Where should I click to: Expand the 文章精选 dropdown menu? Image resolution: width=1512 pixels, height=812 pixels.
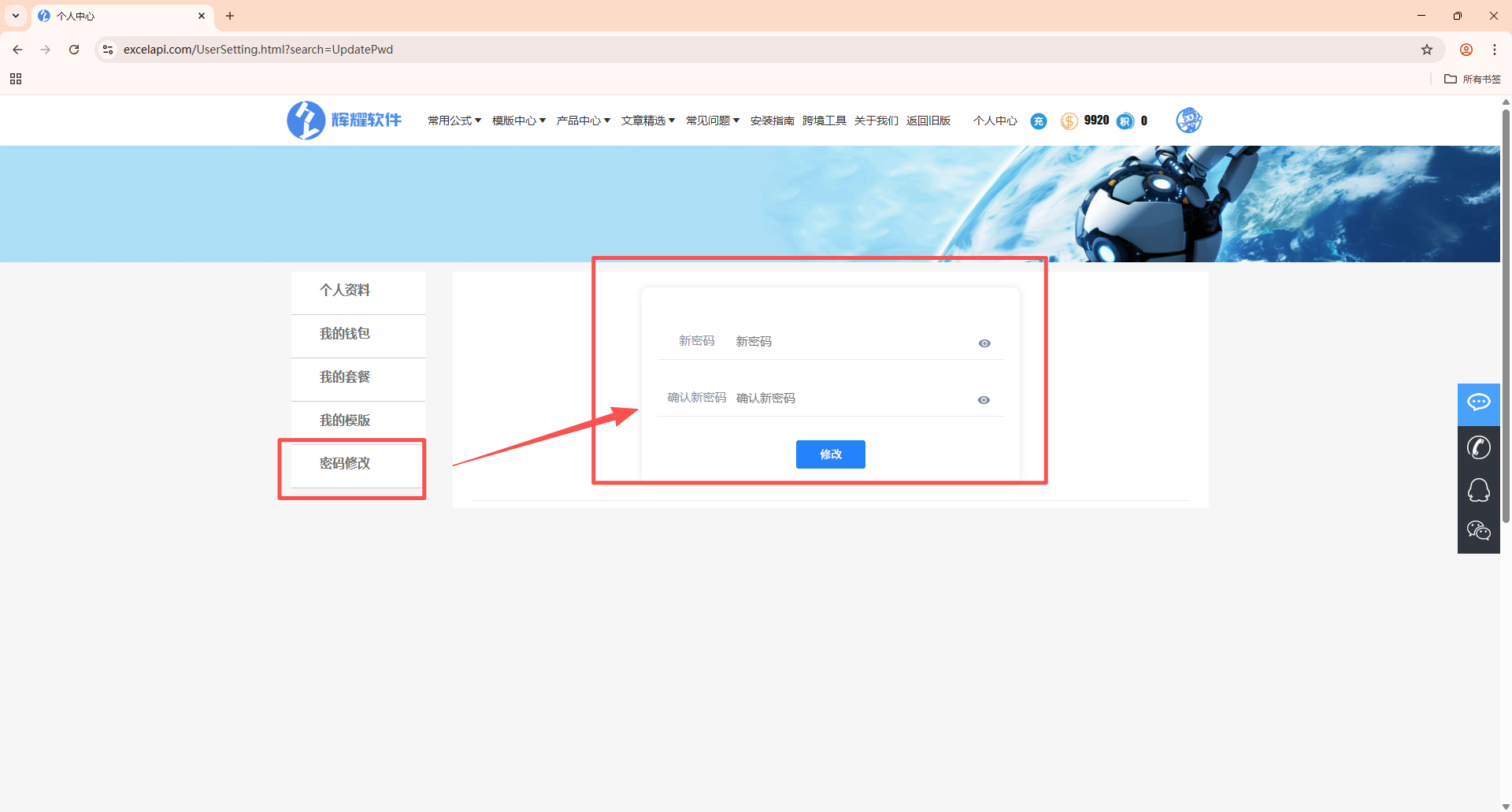coord(648,121)
